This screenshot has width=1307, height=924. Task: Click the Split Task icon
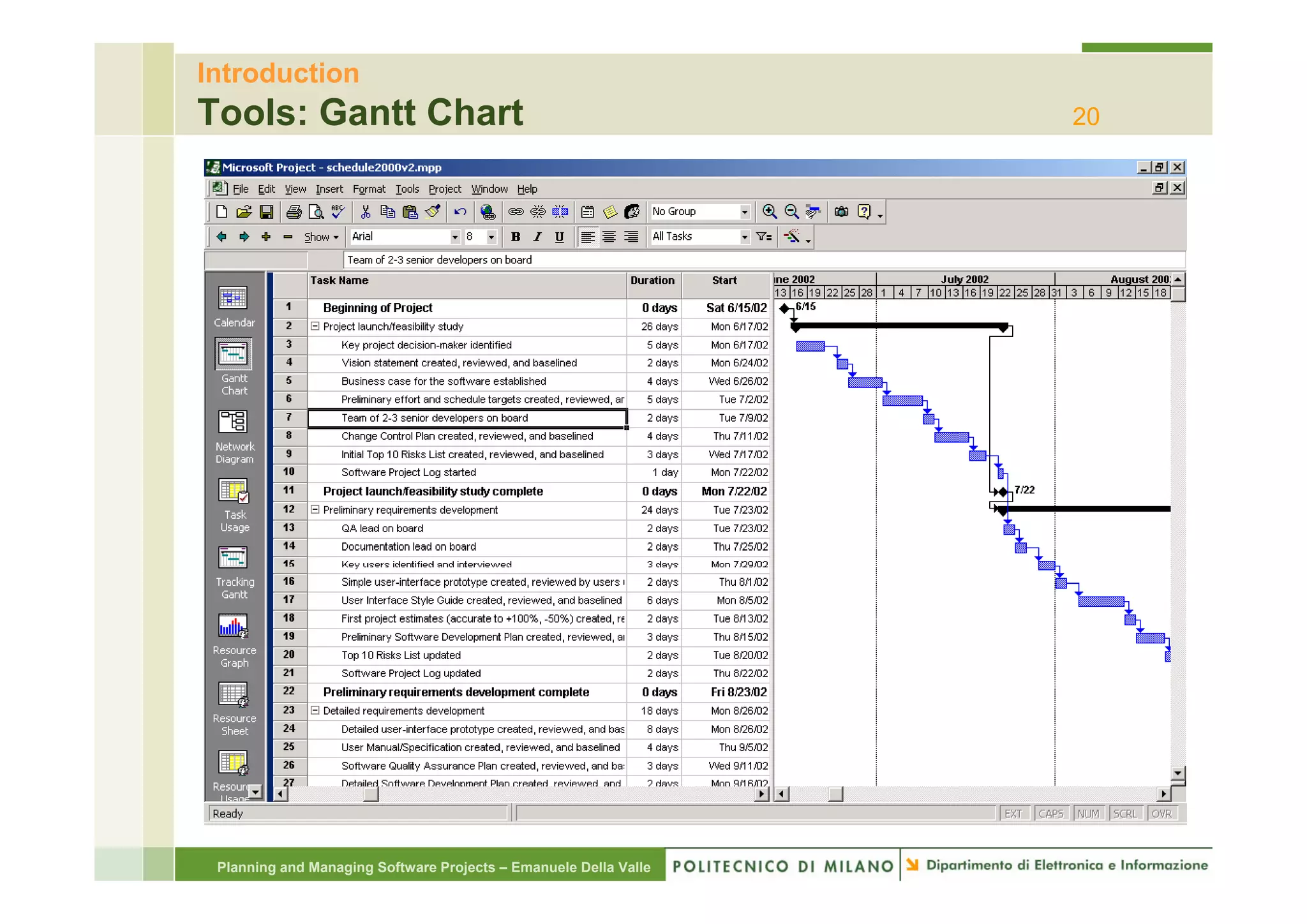pos(560,212)
